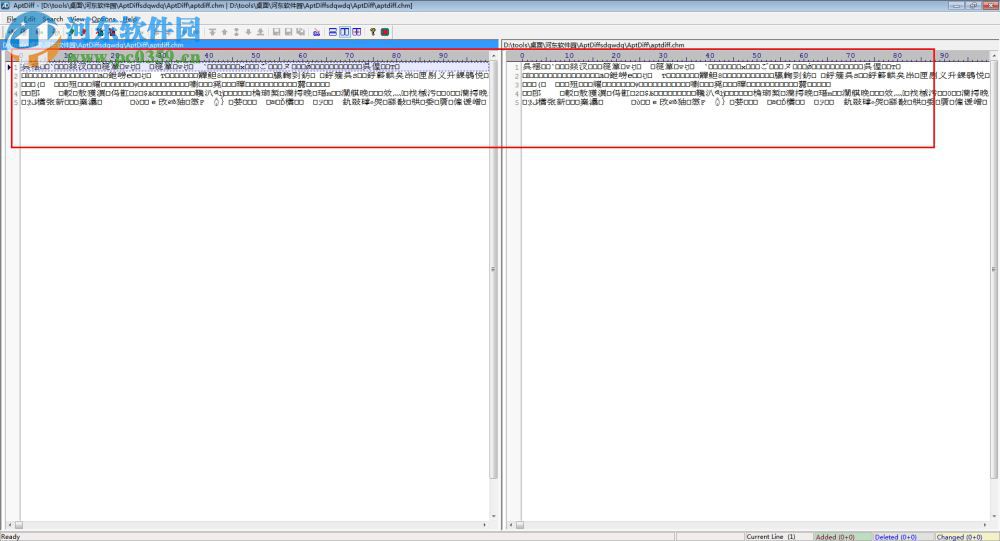Switch to vertical split layout icon

pyautogui.click(x=345, y=32)
